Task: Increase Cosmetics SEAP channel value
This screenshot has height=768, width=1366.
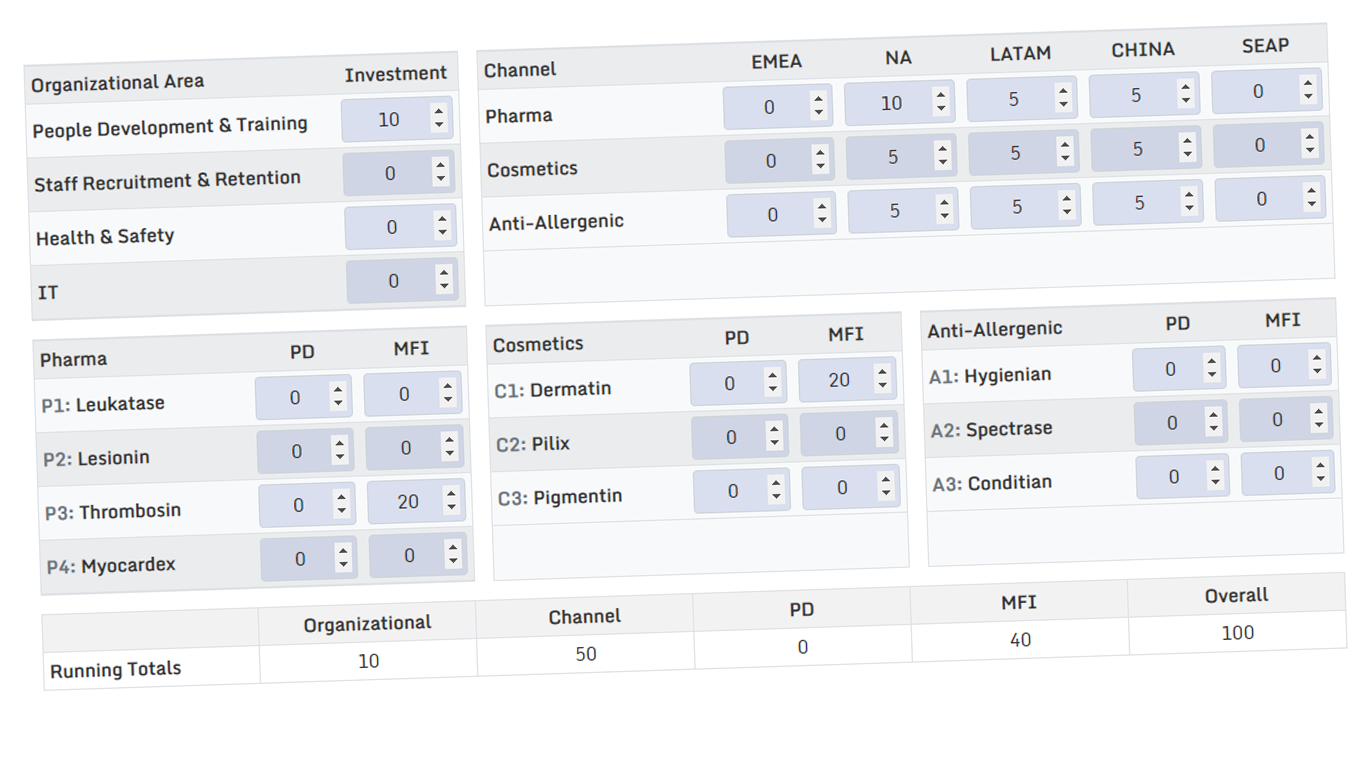Action: pos(1309,138)
